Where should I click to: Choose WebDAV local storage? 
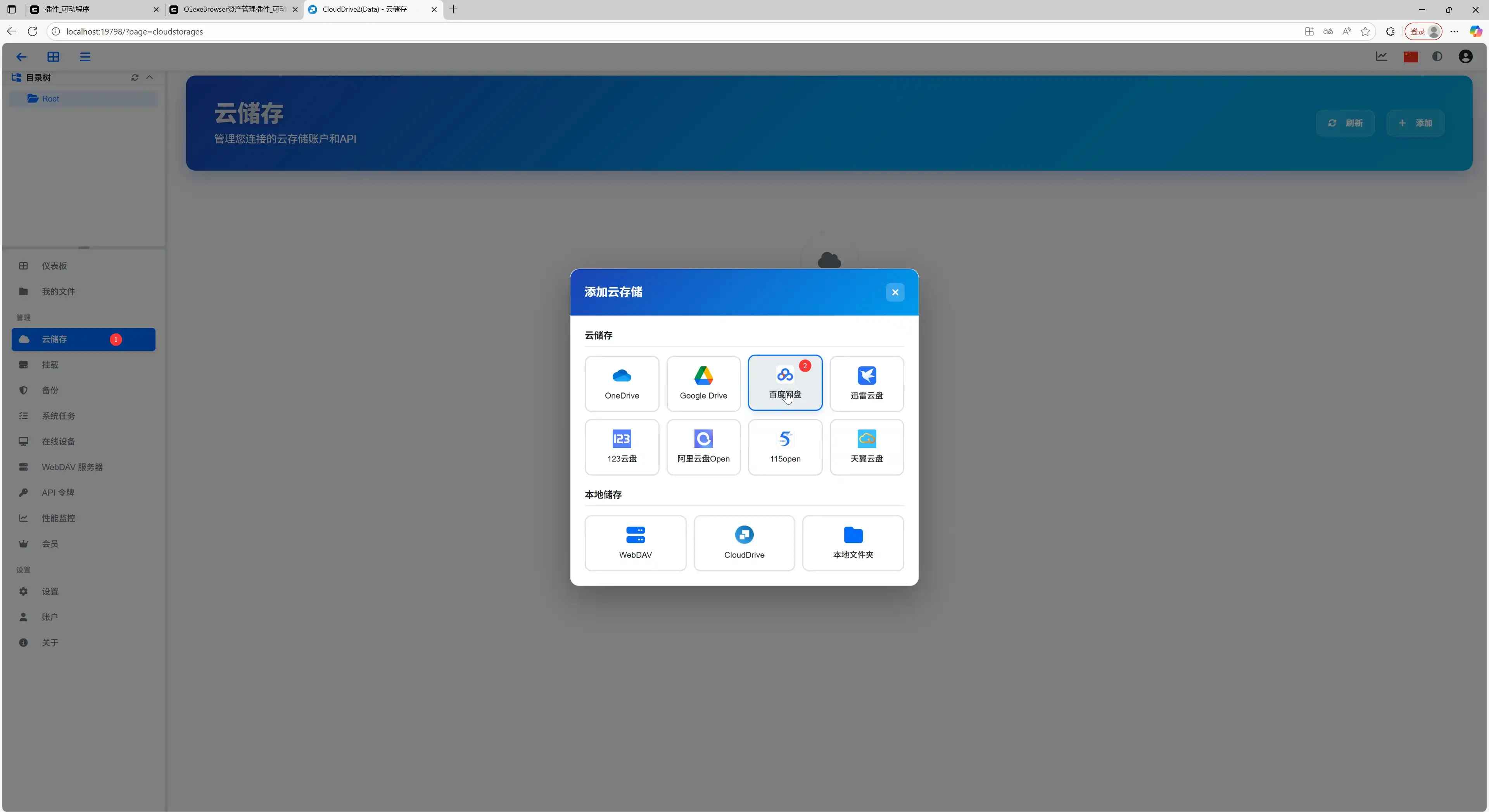click(x=635, y=542)
